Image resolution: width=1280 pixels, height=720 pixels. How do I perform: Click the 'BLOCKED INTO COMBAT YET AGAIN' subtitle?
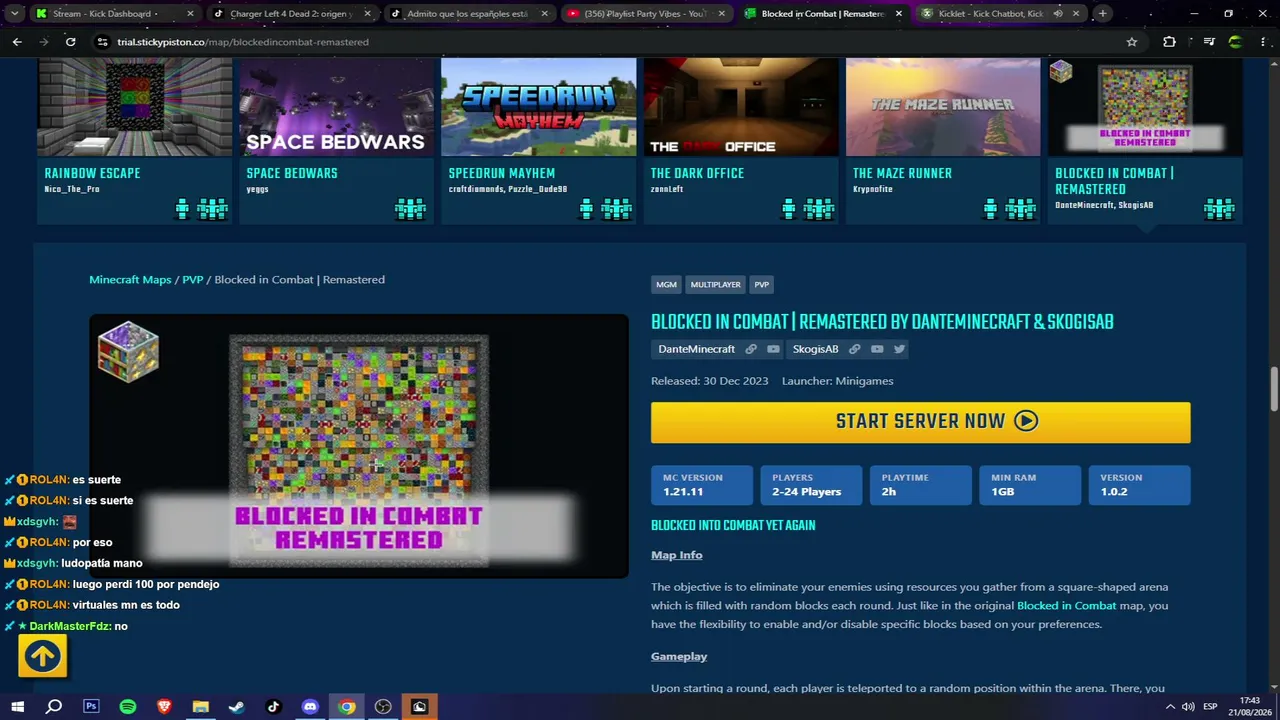tap(733, 525)
